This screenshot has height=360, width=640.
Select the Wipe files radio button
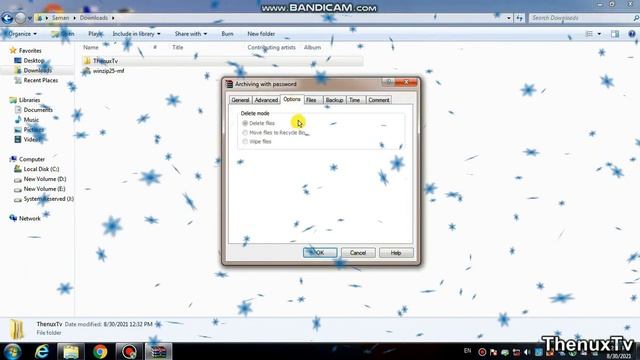coord(245,142)
